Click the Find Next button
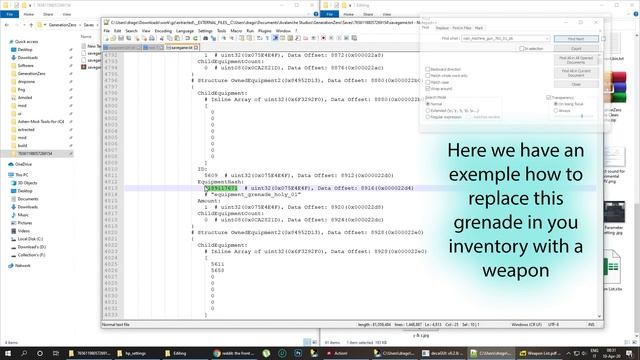Viewport: 640px width, 360px height. click(x=576, y=38)
